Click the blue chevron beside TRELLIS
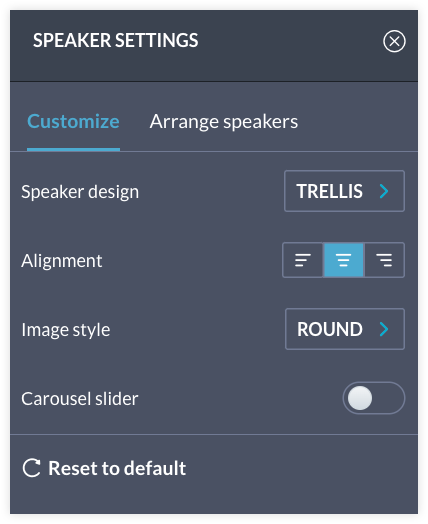The image size is (428, 524). (384, 191)
